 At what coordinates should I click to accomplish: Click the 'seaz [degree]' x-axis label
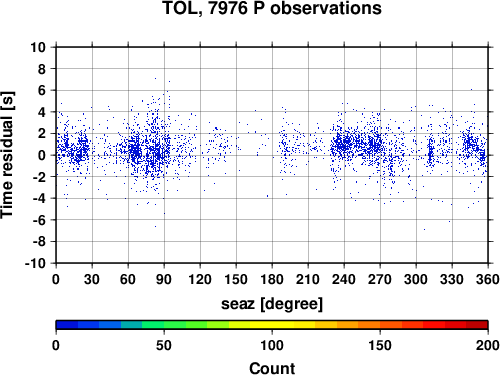pos(272,304)
